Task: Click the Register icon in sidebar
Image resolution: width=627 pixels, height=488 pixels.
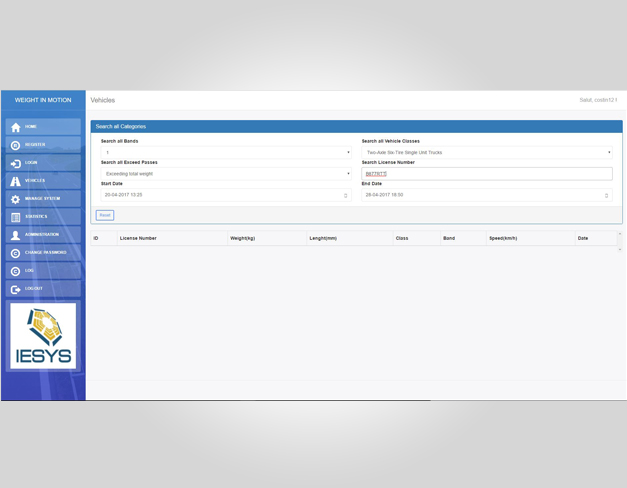Action: [15, 145]
